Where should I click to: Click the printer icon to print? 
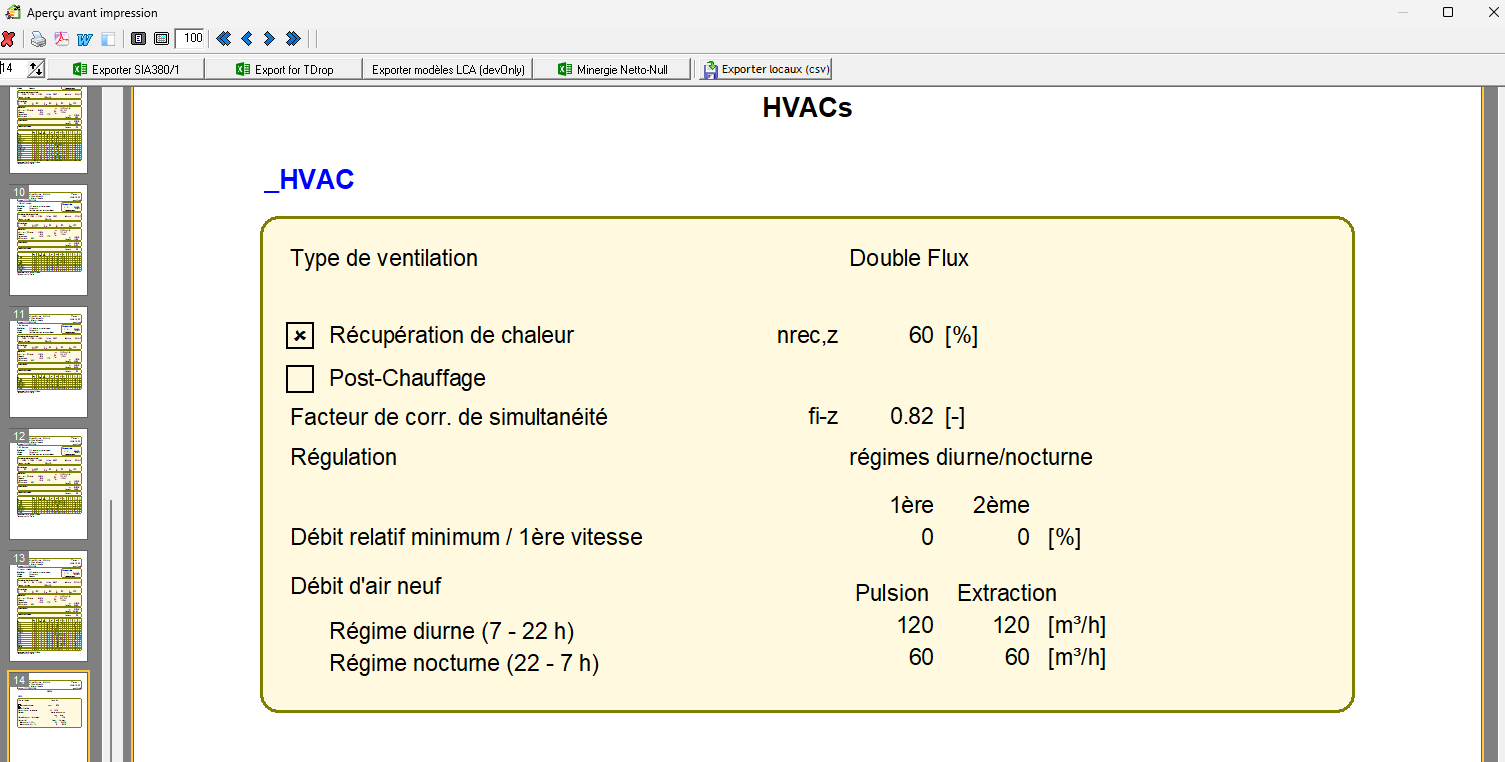point(38,39)
